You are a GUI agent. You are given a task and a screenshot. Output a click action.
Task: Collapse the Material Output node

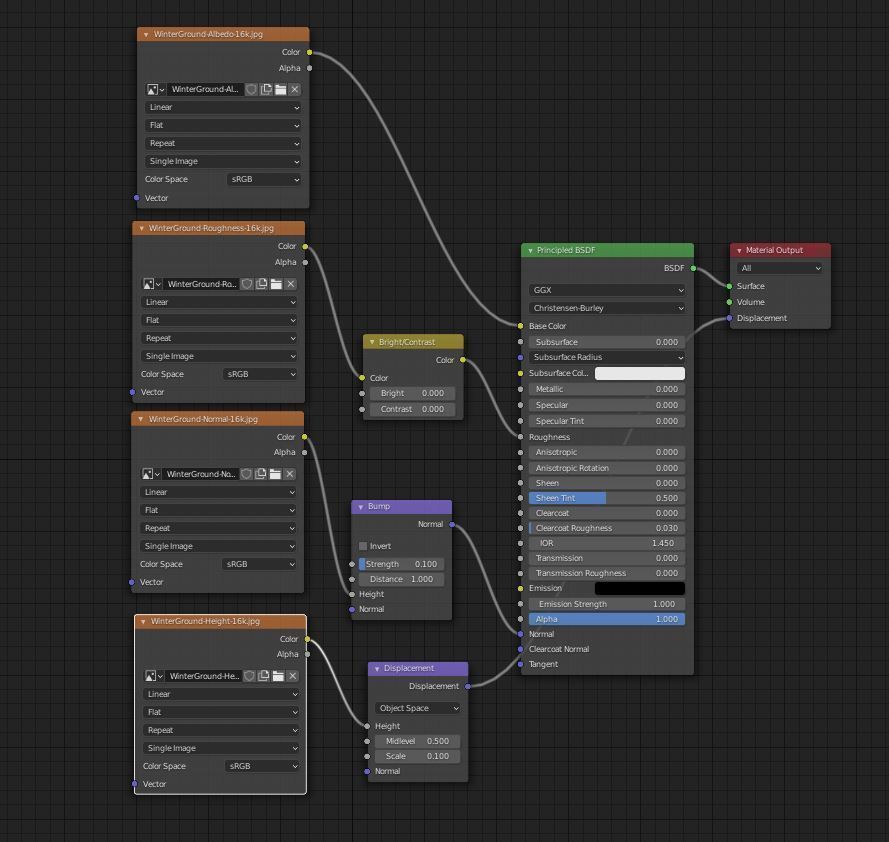pos(739,251)
